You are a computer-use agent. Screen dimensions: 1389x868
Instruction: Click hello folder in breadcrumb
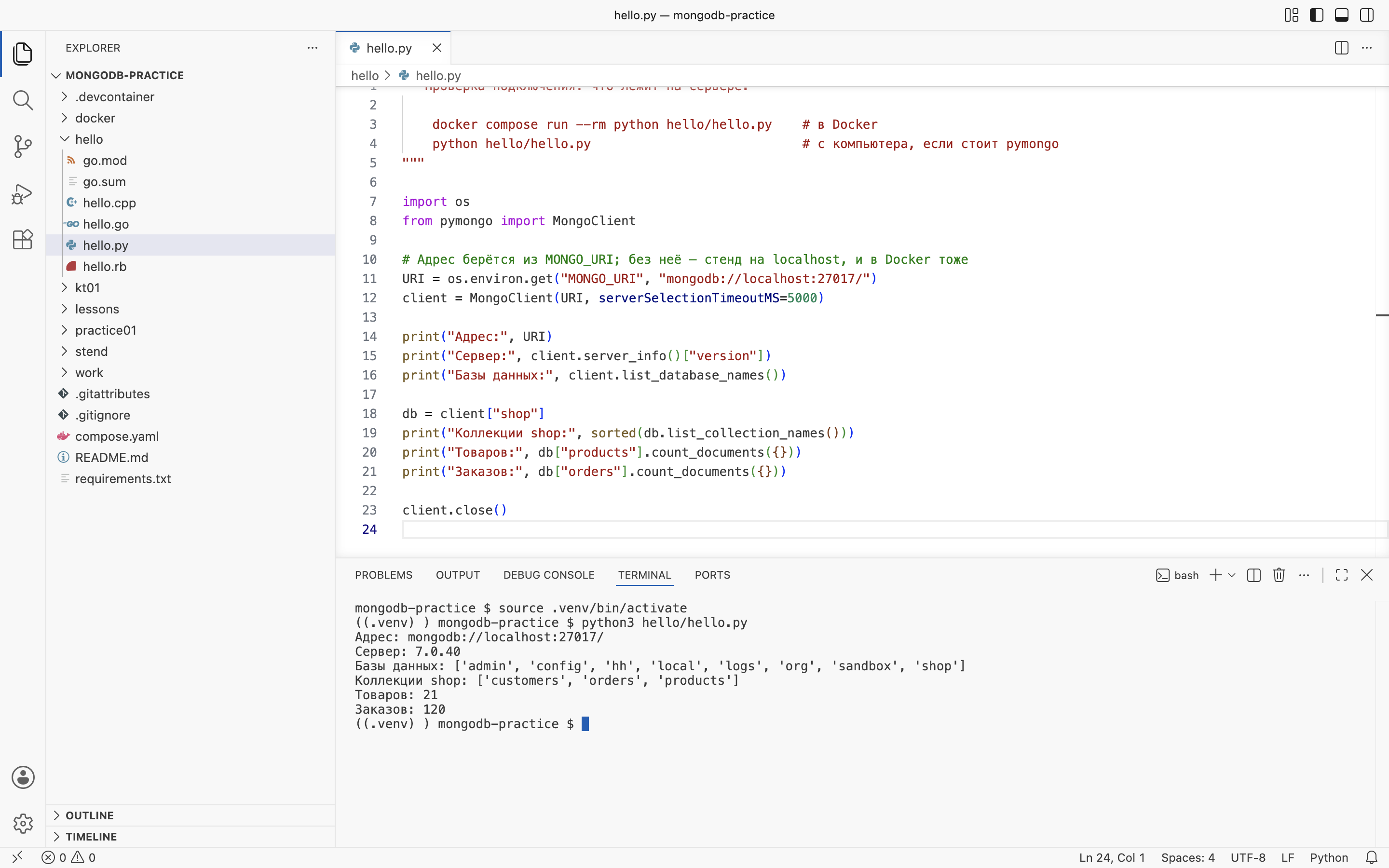[365, 75]
